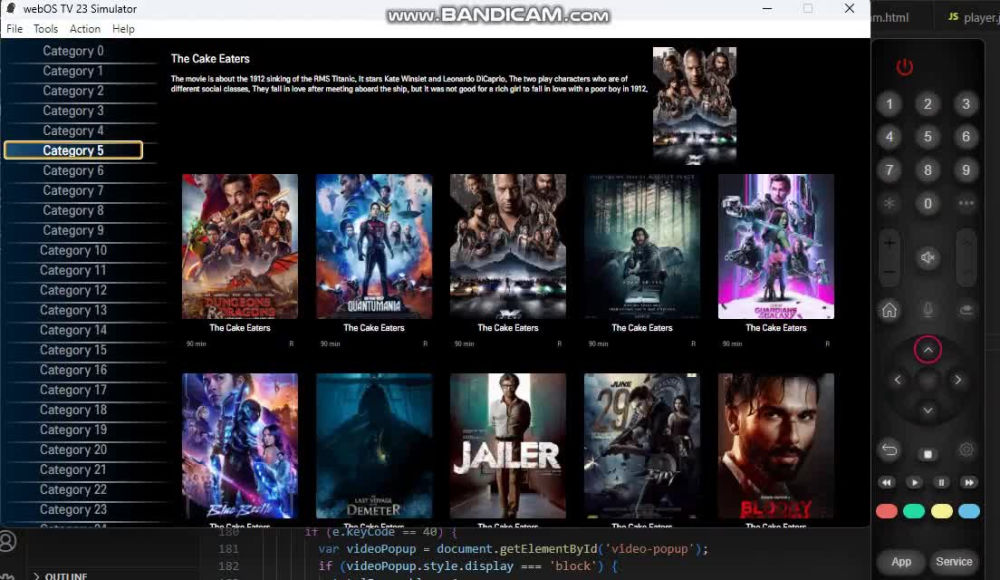Select Category 21 in sidebar
Viewport: 1000px width, 580px height.
click(x=73, y=470)
